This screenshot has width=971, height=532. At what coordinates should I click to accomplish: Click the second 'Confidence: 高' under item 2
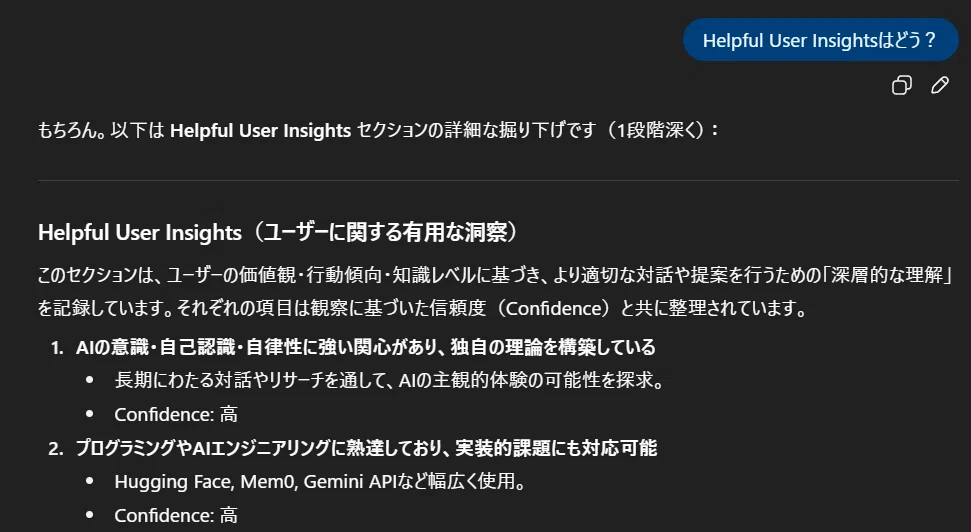pyautogui.click(x=176, y=515)
